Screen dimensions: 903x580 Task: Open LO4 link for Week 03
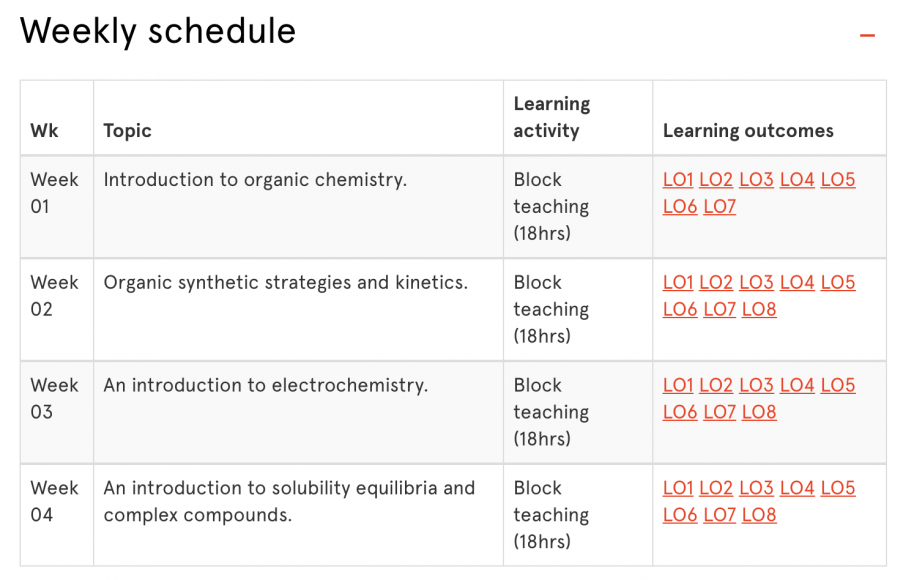click(797, 385)
